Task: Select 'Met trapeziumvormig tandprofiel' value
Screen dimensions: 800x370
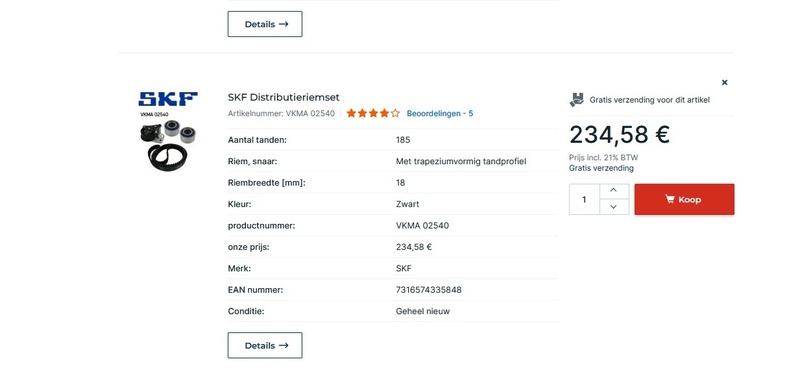Action: (461, 161)
